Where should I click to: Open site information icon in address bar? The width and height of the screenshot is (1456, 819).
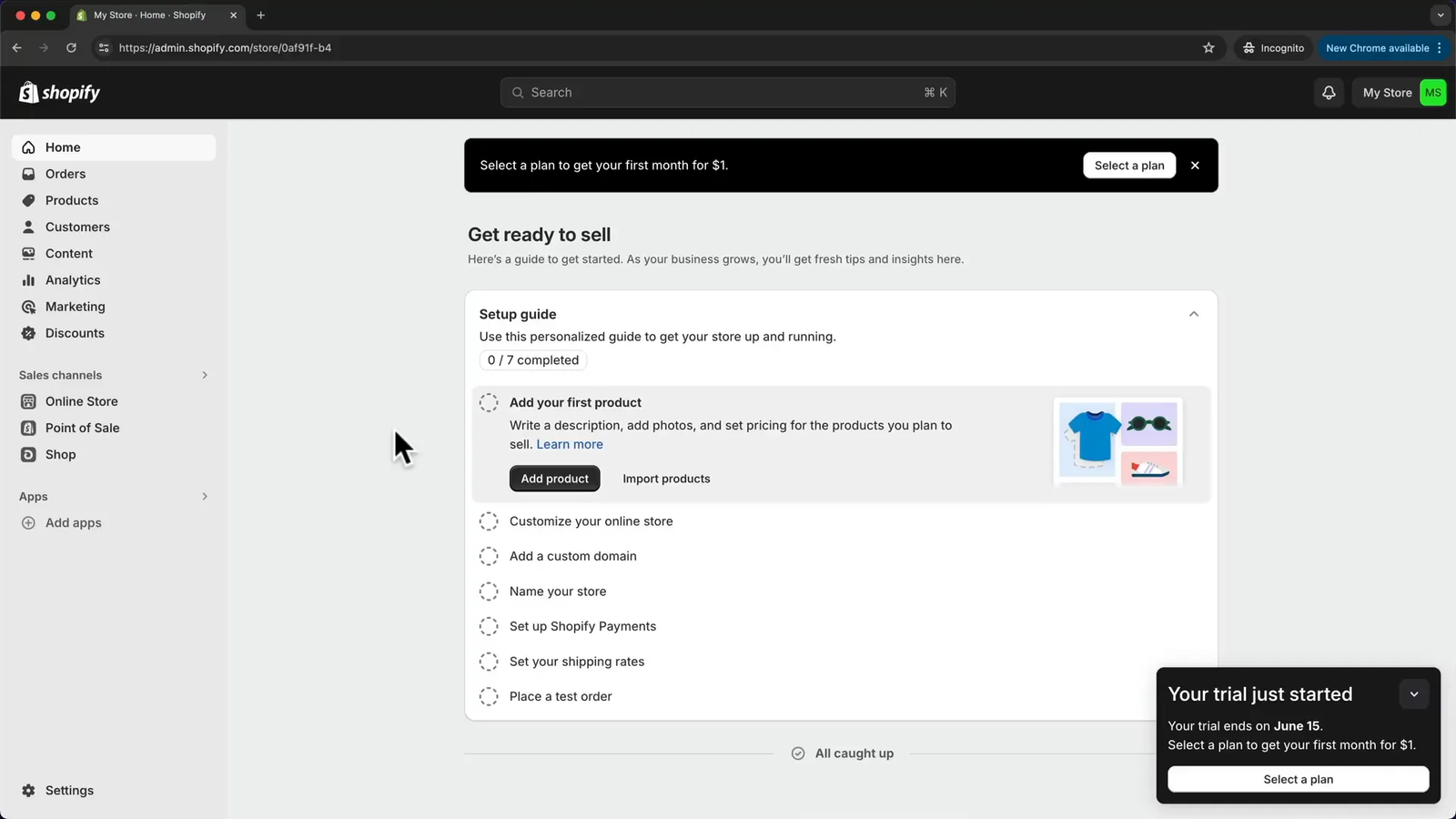pyautogui.click(x=104, y=48)
